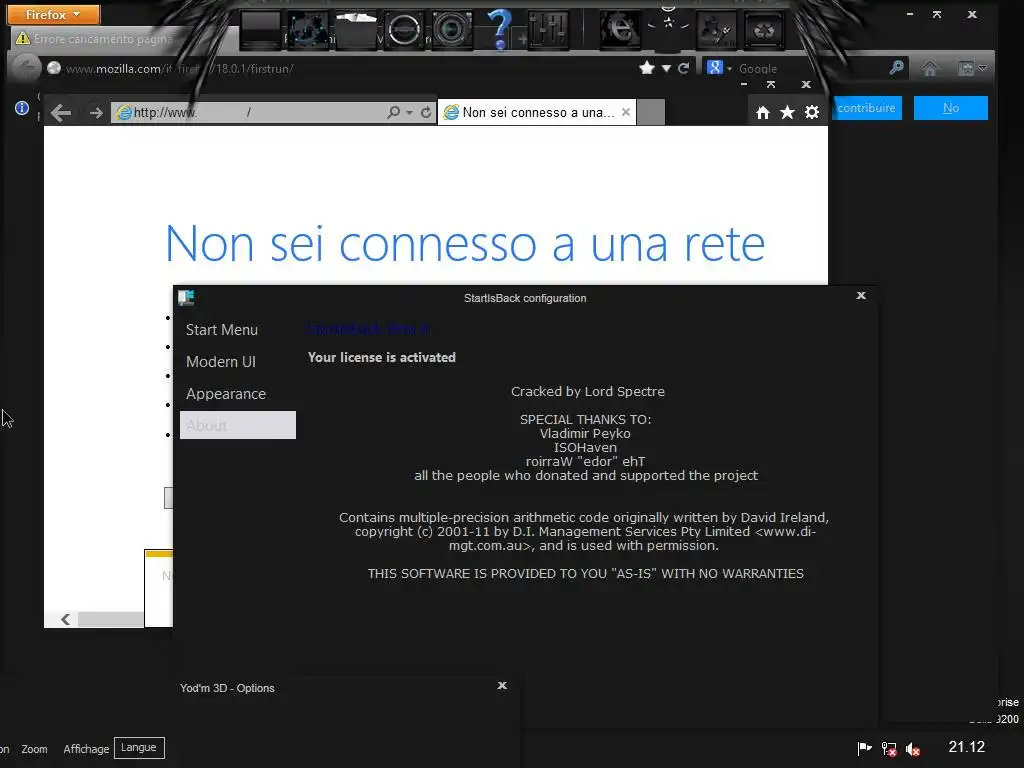Click the Action Center flag tray icon
The width and height of the screenshot is (1024, 768).
[x=864, y=748]
